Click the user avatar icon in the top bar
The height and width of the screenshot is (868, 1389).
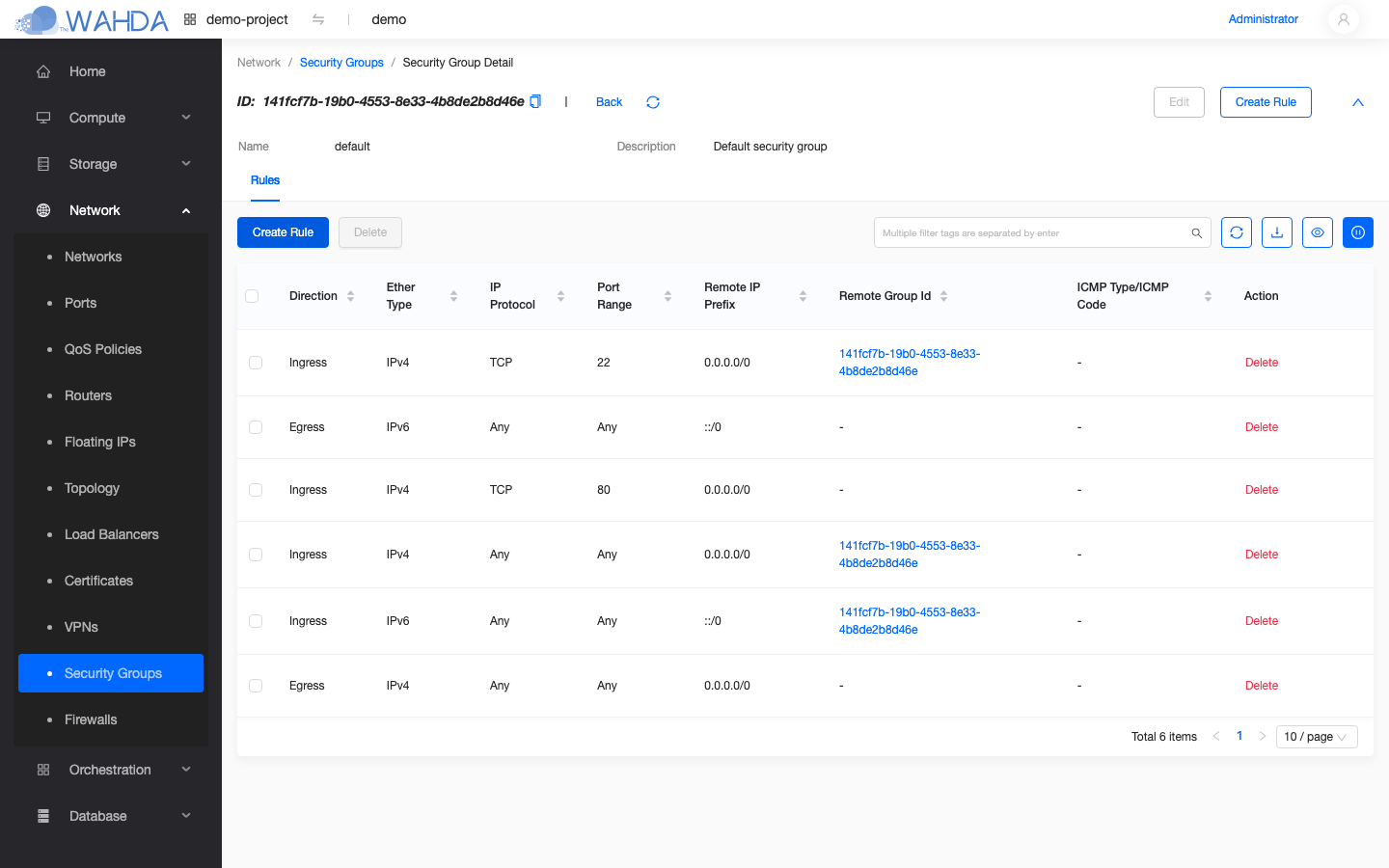coord(1344,19)
